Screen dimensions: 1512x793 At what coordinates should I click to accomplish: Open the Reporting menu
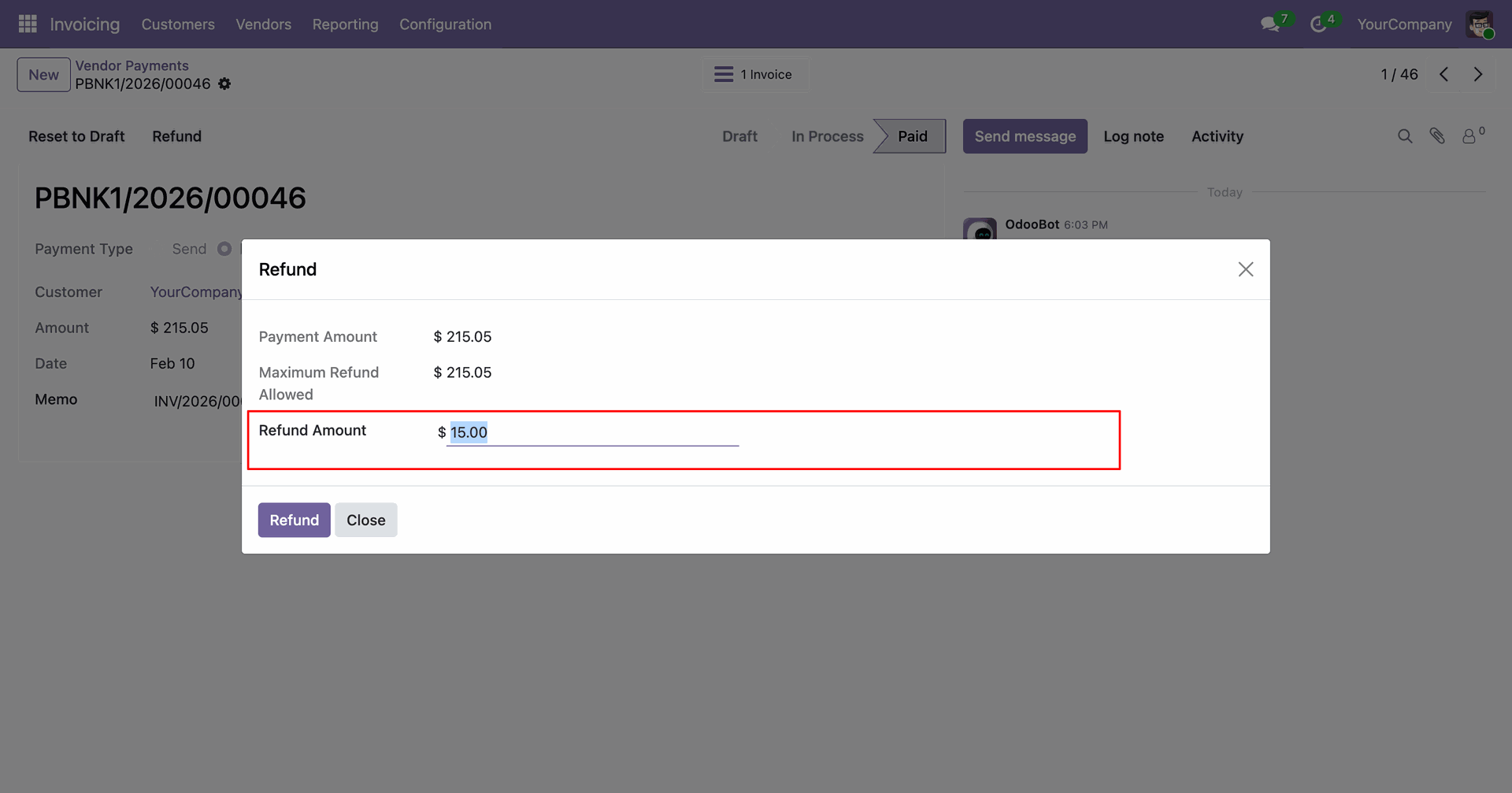345,24
